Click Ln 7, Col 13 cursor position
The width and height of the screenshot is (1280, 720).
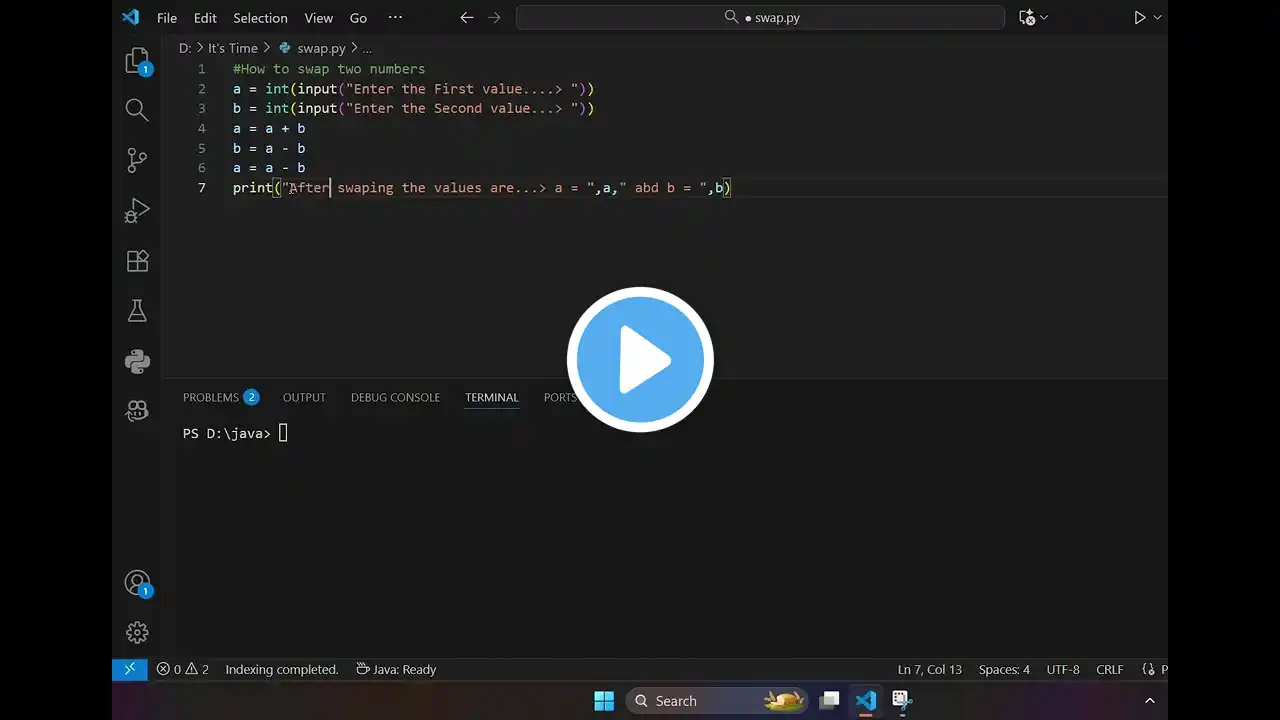click(930, 669)
